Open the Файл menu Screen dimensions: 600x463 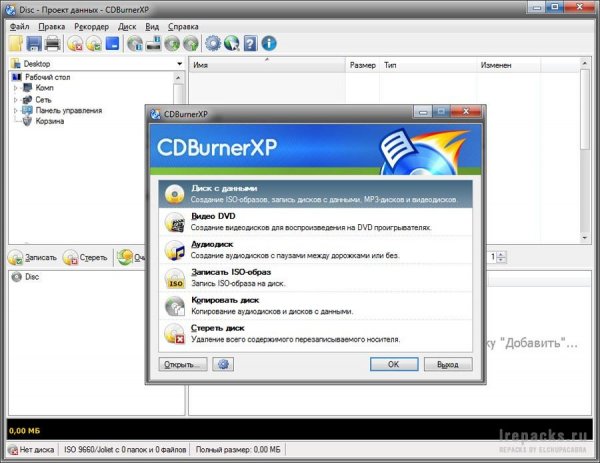[20, 26]
